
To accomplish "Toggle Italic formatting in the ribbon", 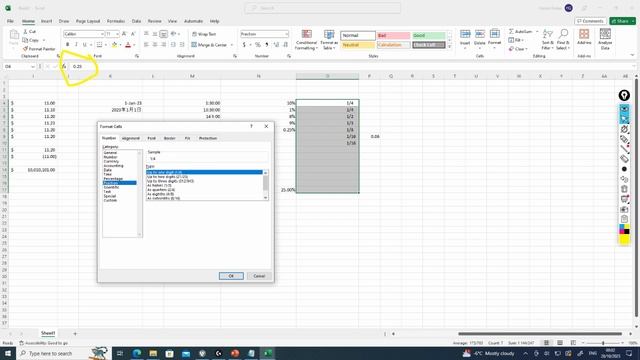I will [76, 44].
